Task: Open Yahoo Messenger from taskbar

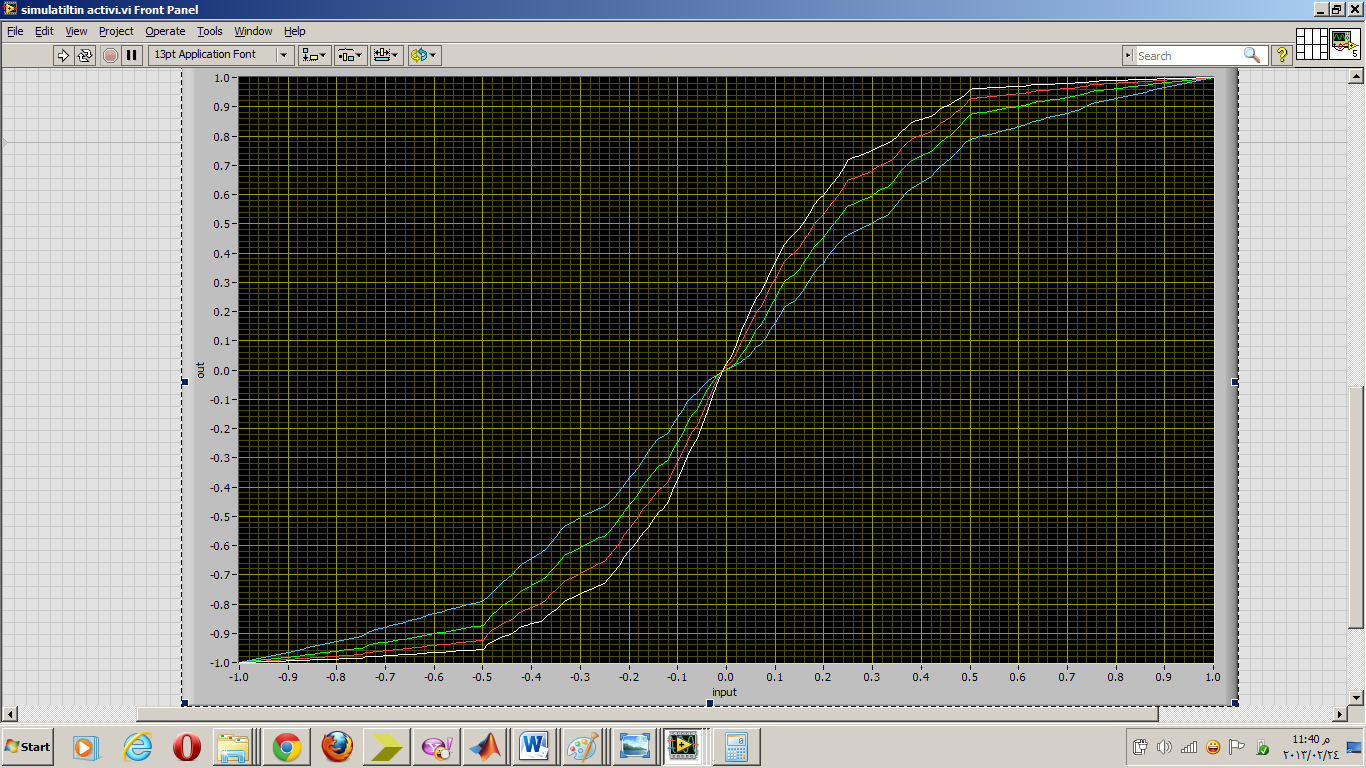Action: [x=436, y=747]
